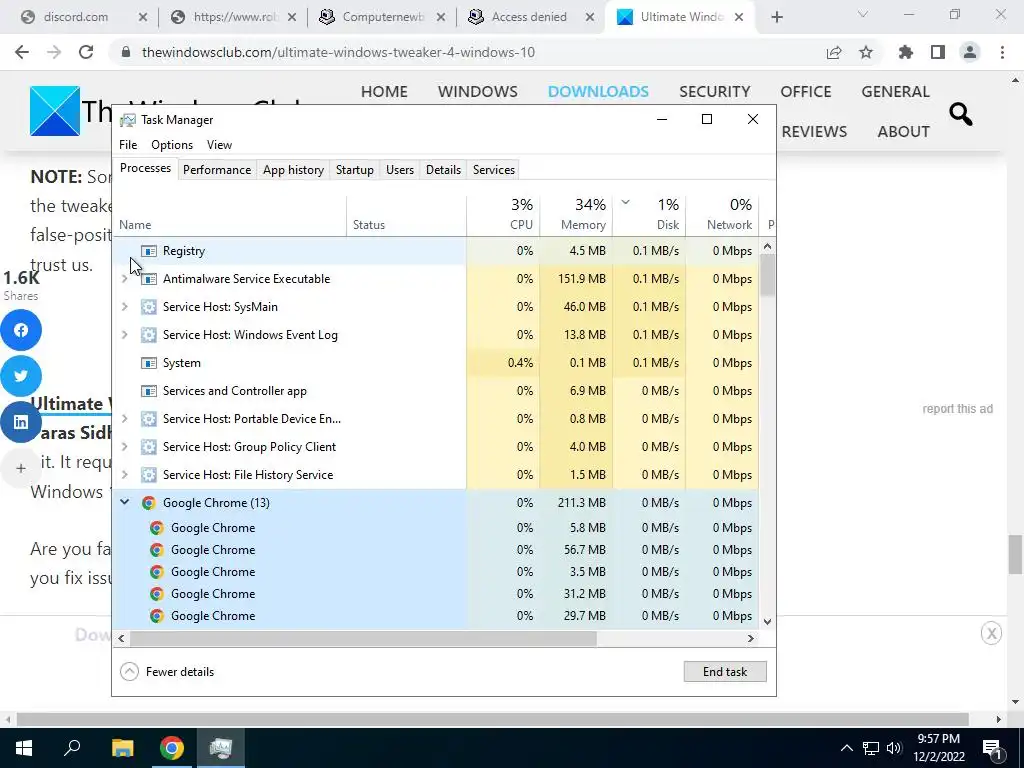This screenshot has width=1024, height=768.
Task: Open the DOWNLOADS site nav link
Action: (598, 91)
